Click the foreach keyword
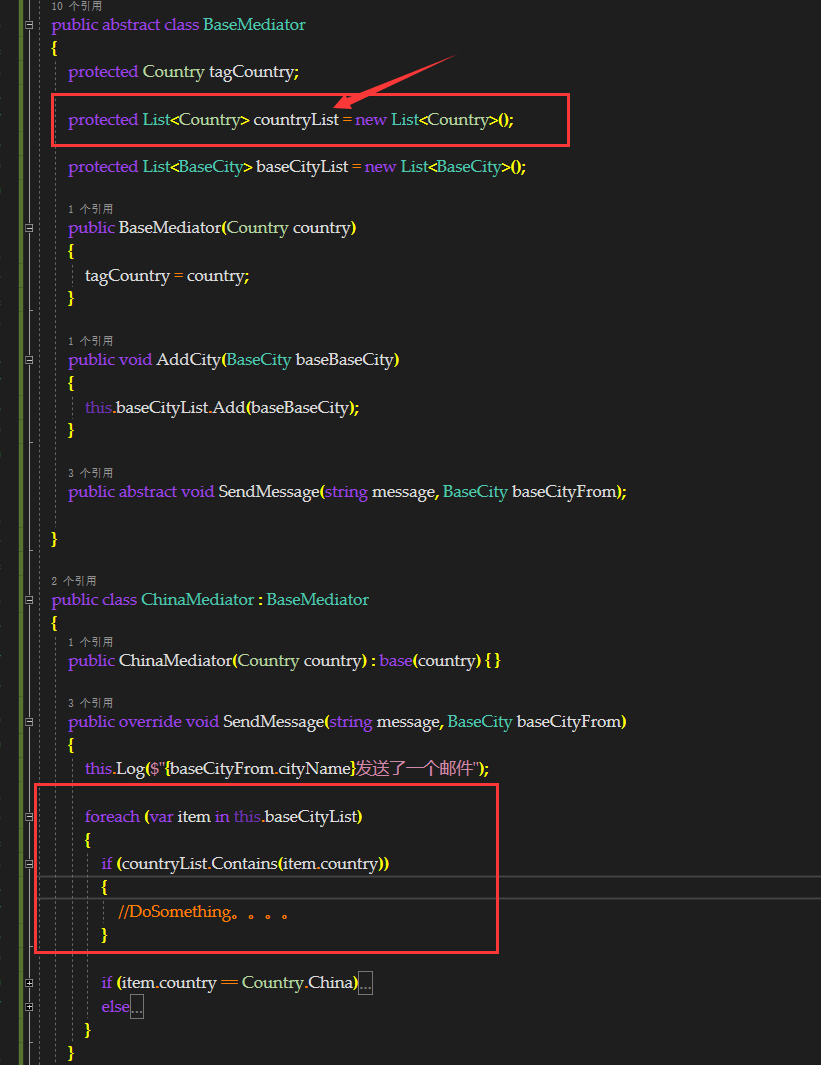 (x=112, y=816)
